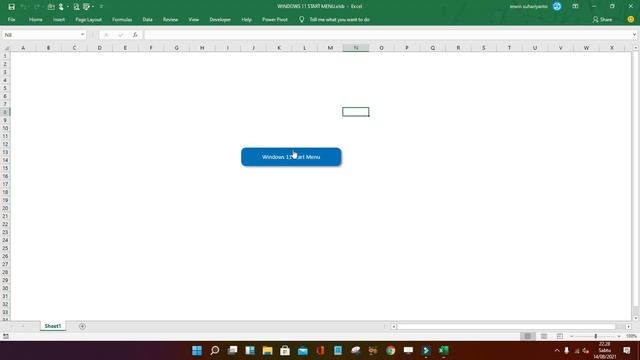
Task: Click the Select All corner triangle
Action: [x=6, y=48]
